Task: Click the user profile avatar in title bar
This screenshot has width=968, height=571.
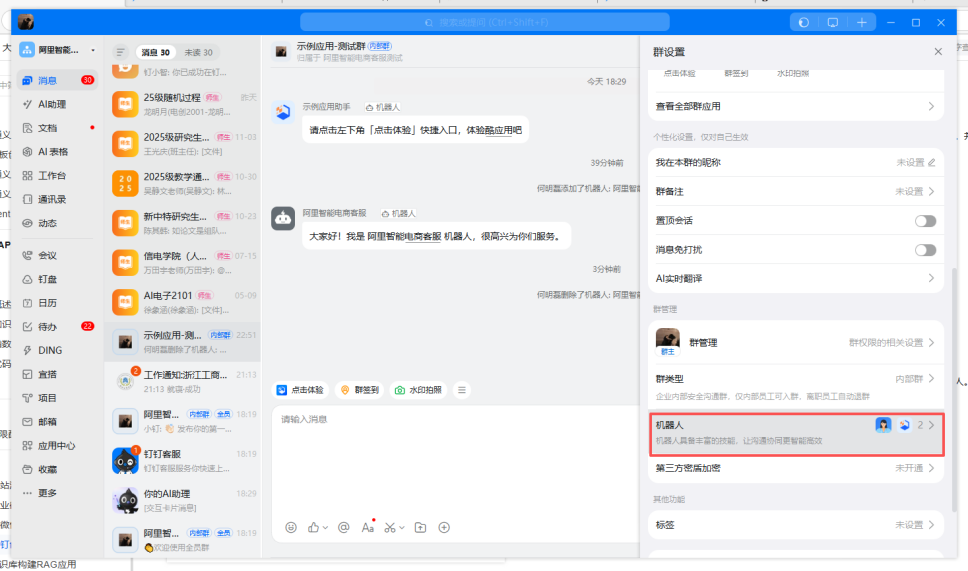Action: point(26,22)
